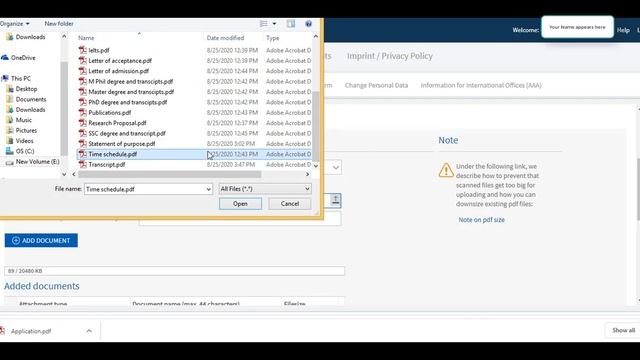Open the Note on pdf size link
Image resolution: width=640 pixels, height=360 pixels.
[x=481, y=220]
